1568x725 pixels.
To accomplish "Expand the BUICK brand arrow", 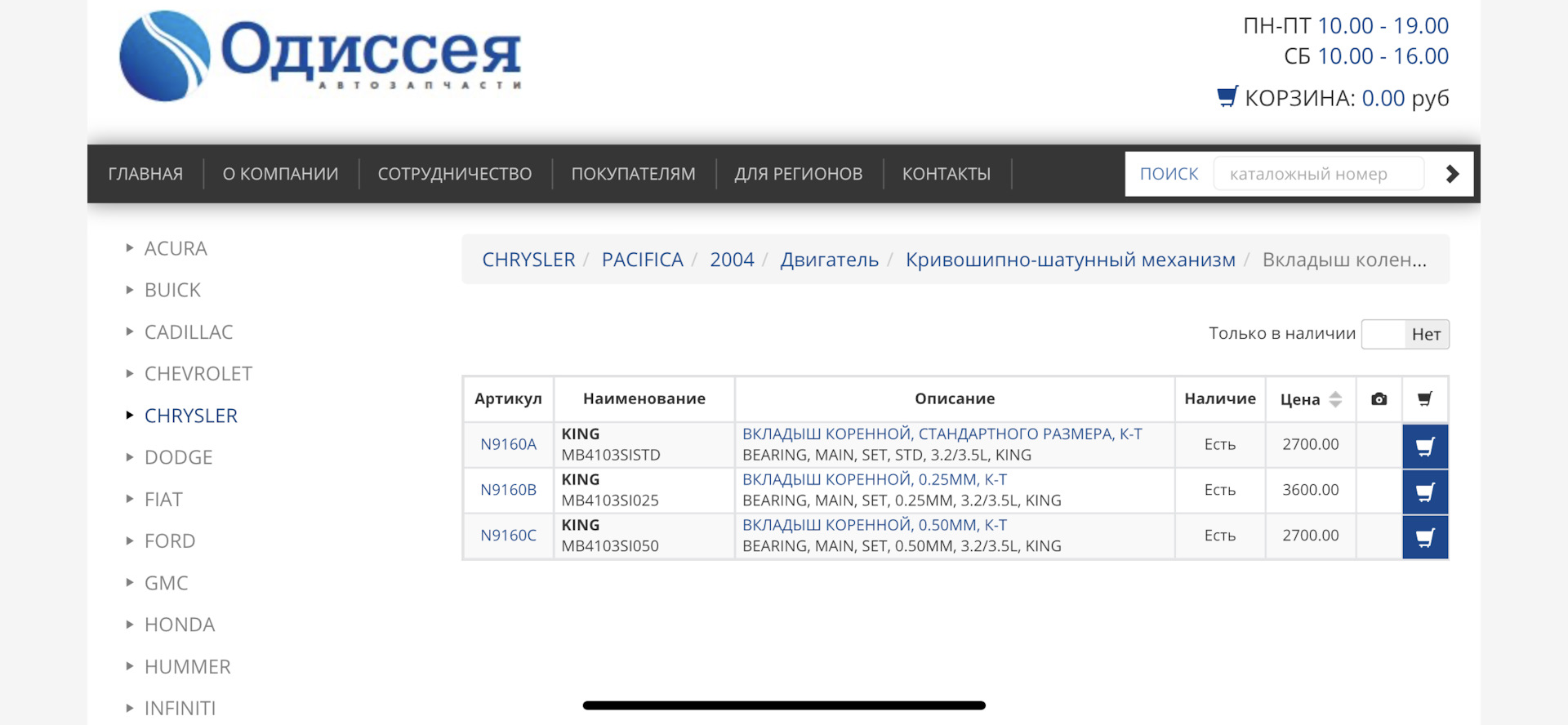I will point(129,290).
